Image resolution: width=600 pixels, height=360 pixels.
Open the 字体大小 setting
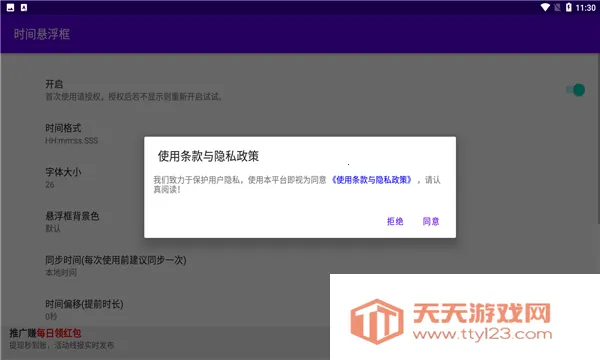(x=300, y=178)
